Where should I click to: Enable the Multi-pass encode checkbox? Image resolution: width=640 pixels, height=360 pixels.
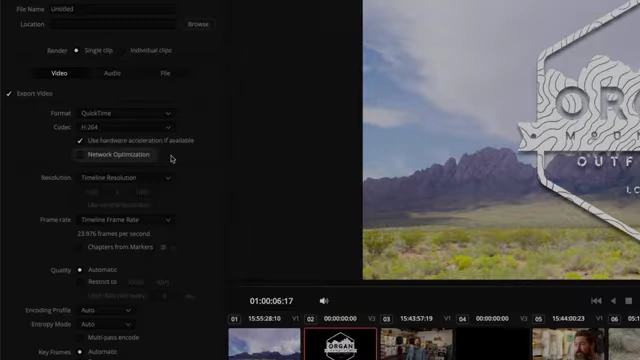[80, 338]
